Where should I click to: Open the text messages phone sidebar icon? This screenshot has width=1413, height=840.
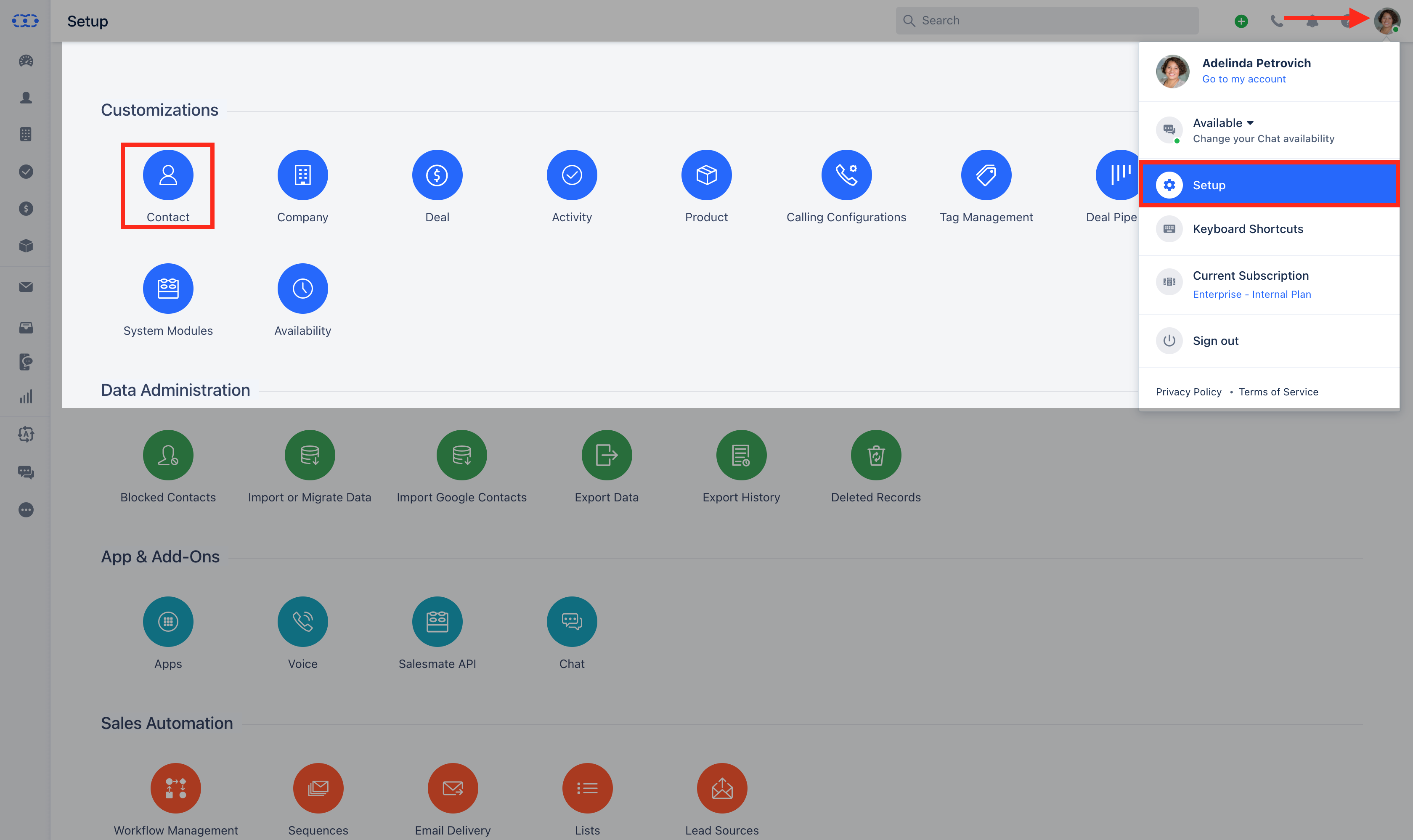(x=26, y=362)
